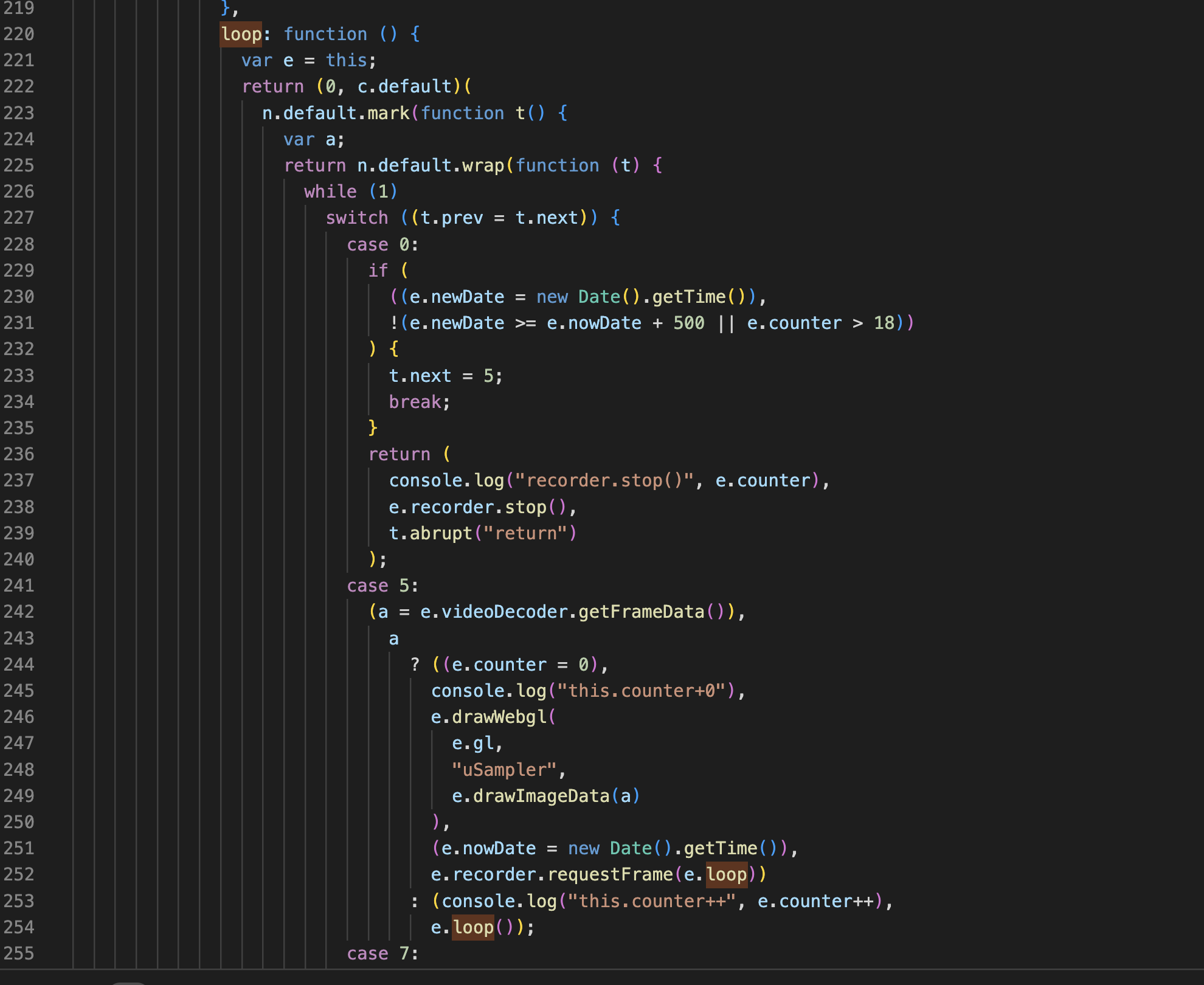Image resolution: width=1204 pixels, height=985 pixels.
Task: Click the highlighted 'loop' key on line 220
Action: [241, 34]
